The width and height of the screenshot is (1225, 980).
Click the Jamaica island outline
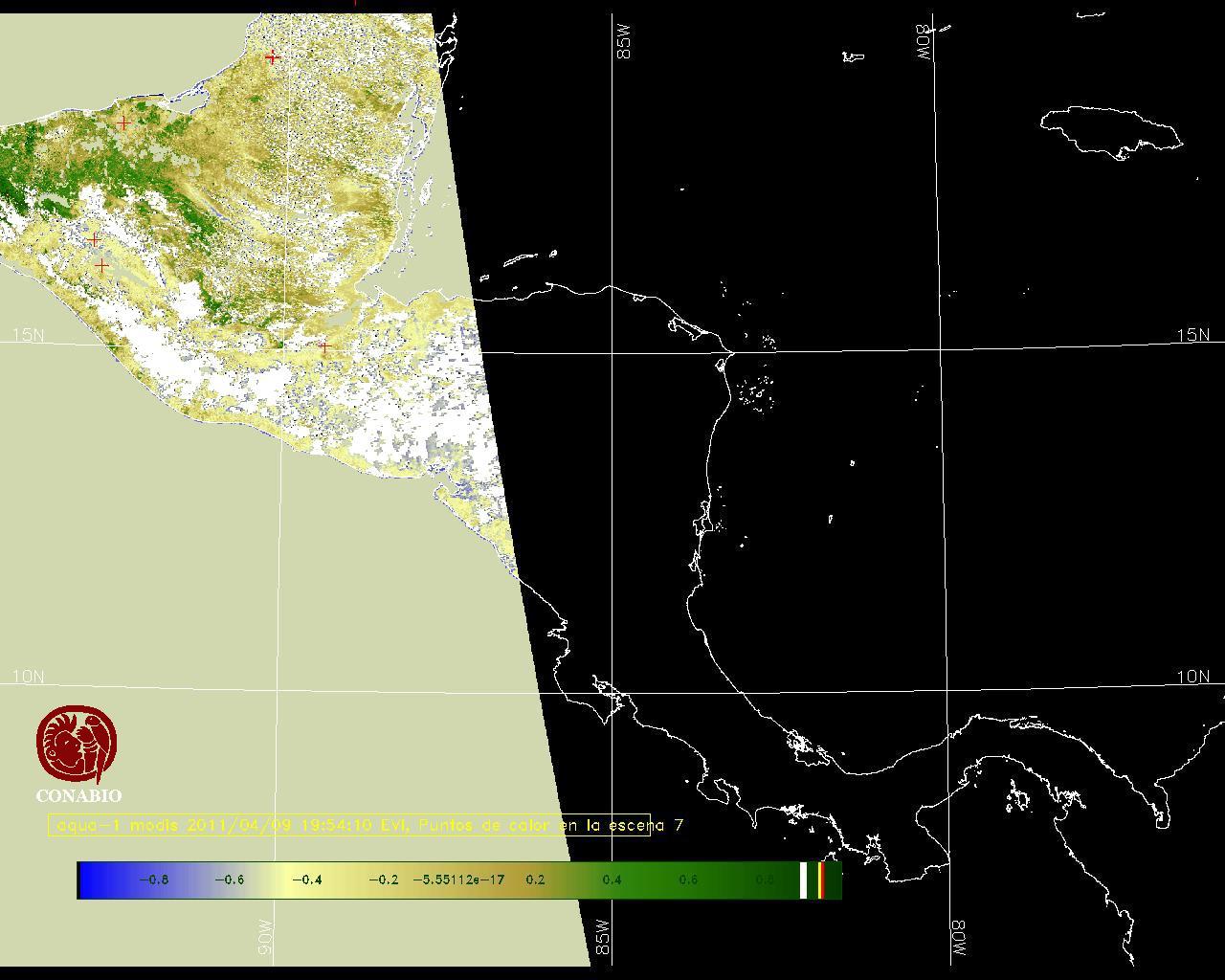pyautogui.click(x=1110, y=131)
